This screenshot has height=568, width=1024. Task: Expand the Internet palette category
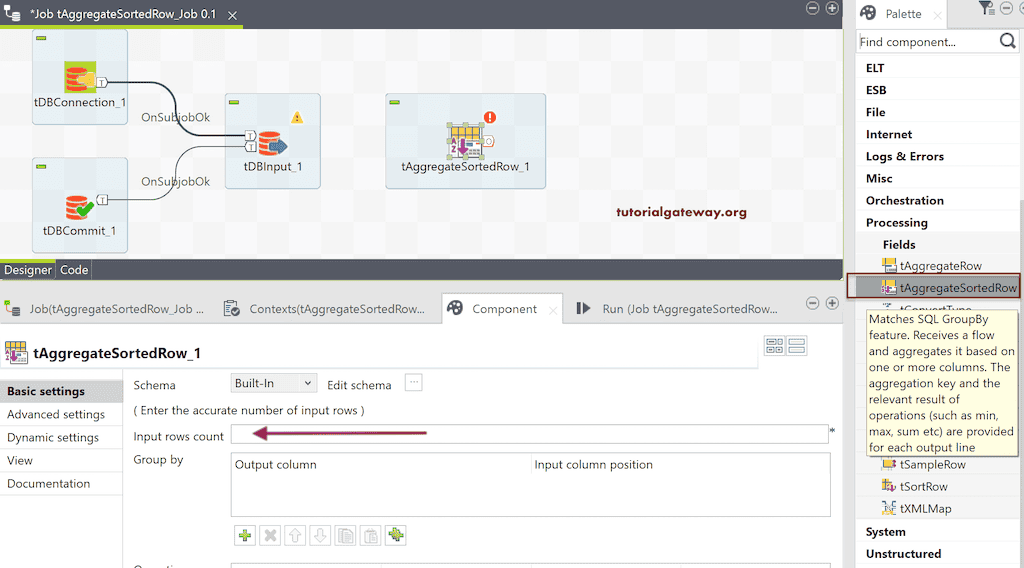[889, 134]
